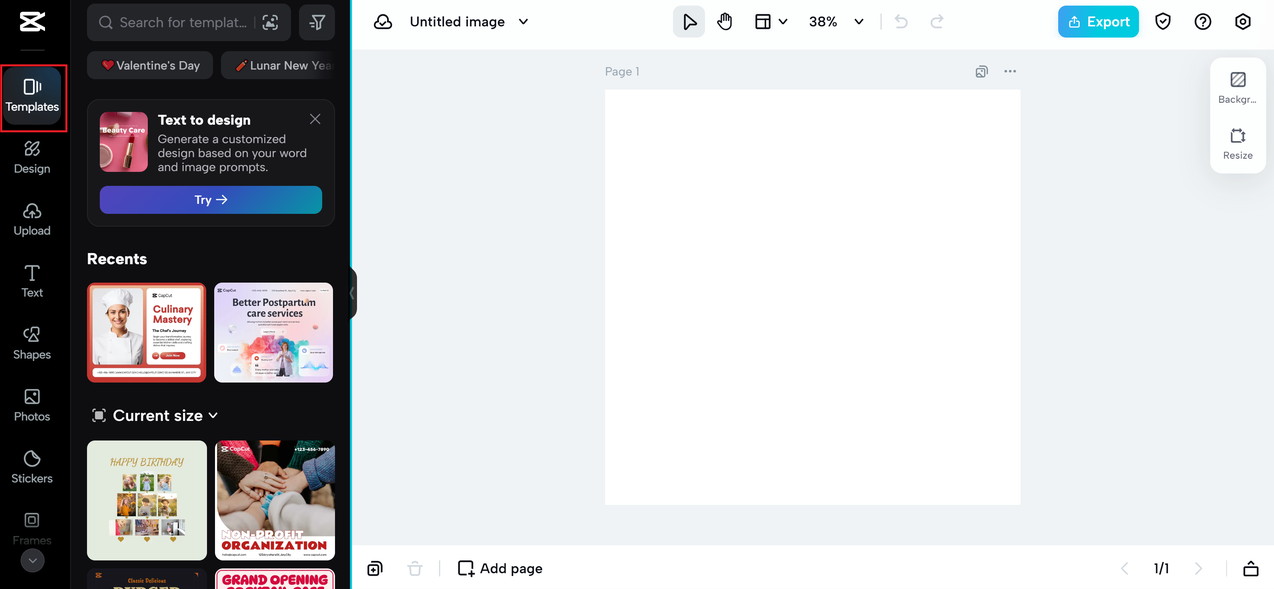1274x589 pixels.
Task: Open the Shapes sidebar tab
Action: point(32,344)
